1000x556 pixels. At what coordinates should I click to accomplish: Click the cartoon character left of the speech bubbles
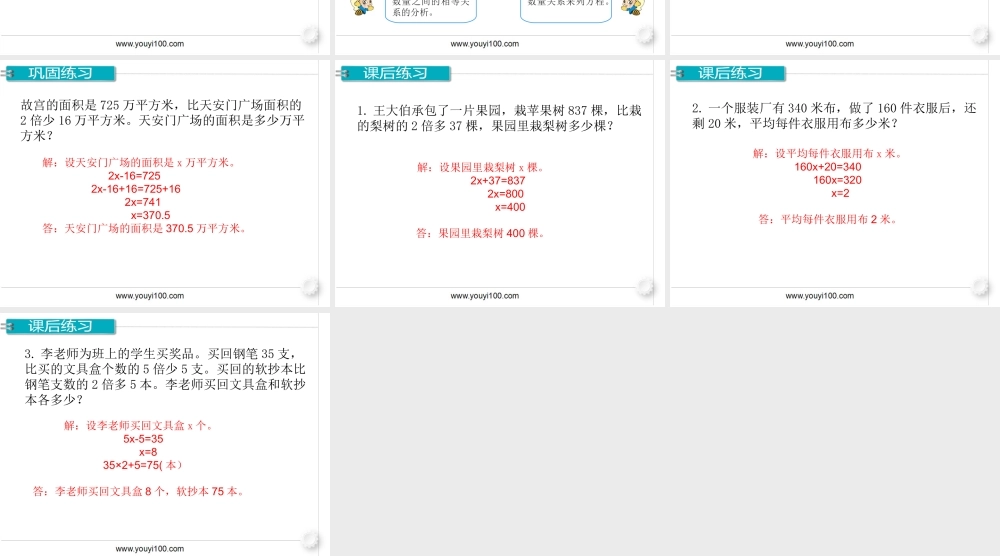coord(361,8)
